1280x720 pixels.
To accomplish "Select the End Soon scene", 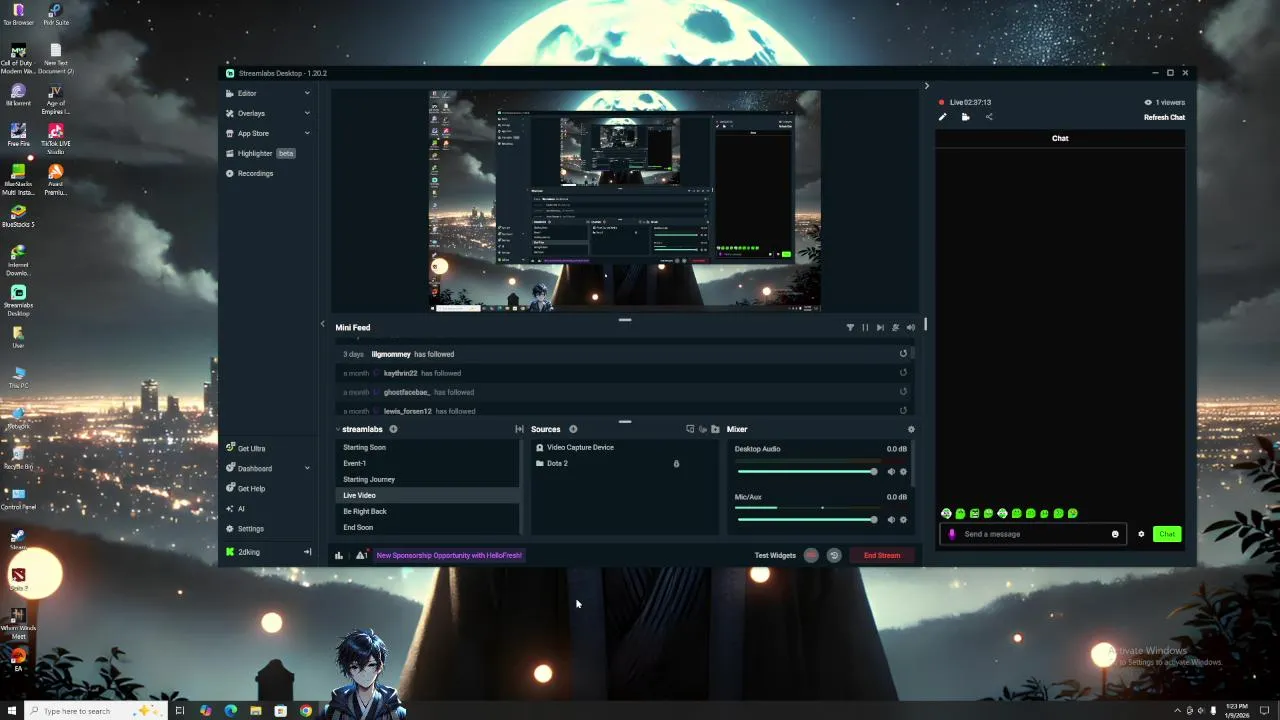I will click(428, 527).
